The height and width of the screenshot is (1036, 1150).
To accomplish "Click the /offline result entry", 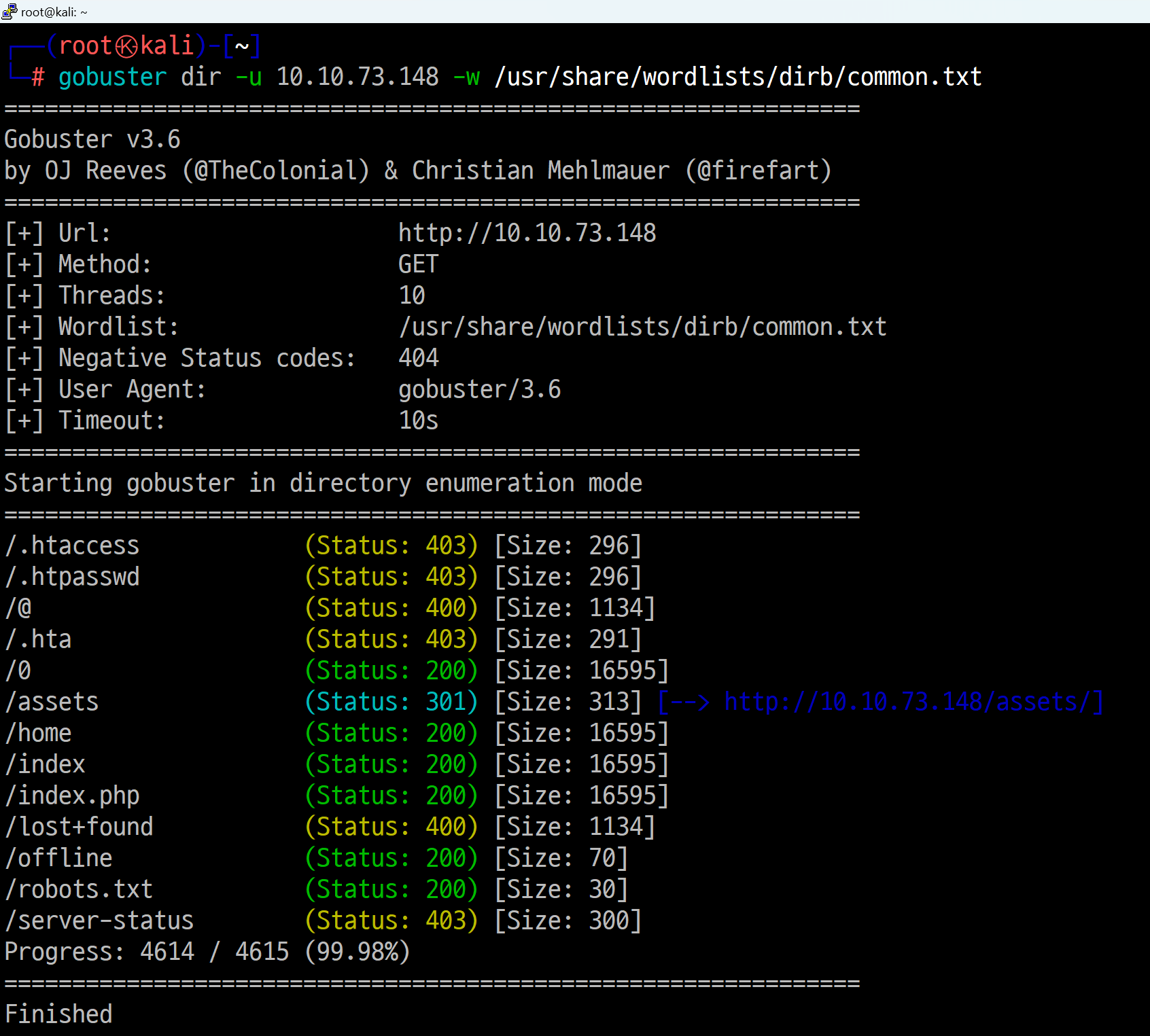I will [58, 858].
